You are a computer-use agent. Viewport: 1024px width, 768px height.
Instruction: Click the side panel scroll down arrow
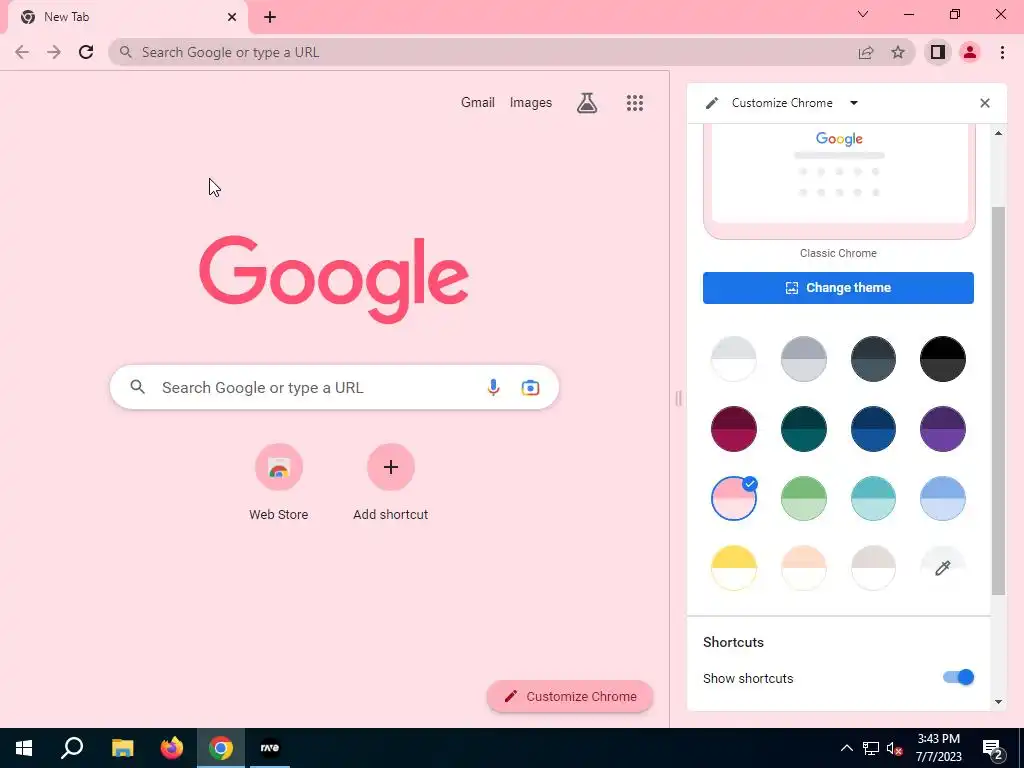point(998,702)
